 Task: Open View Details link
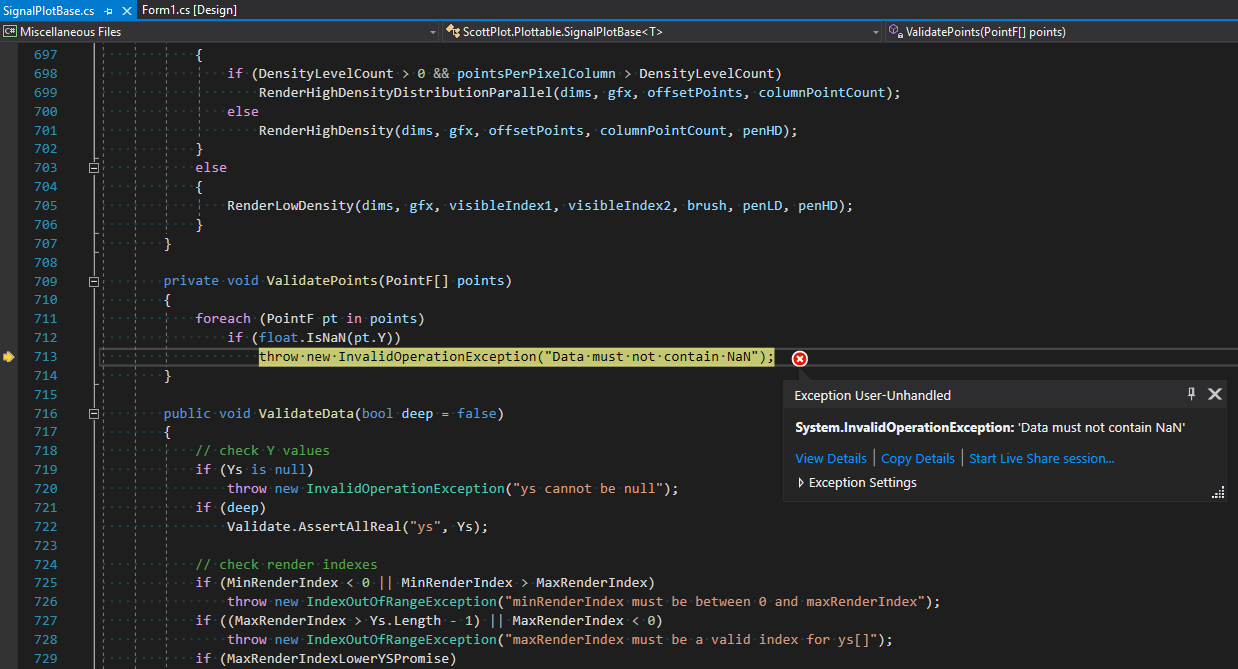coord(831,458)
